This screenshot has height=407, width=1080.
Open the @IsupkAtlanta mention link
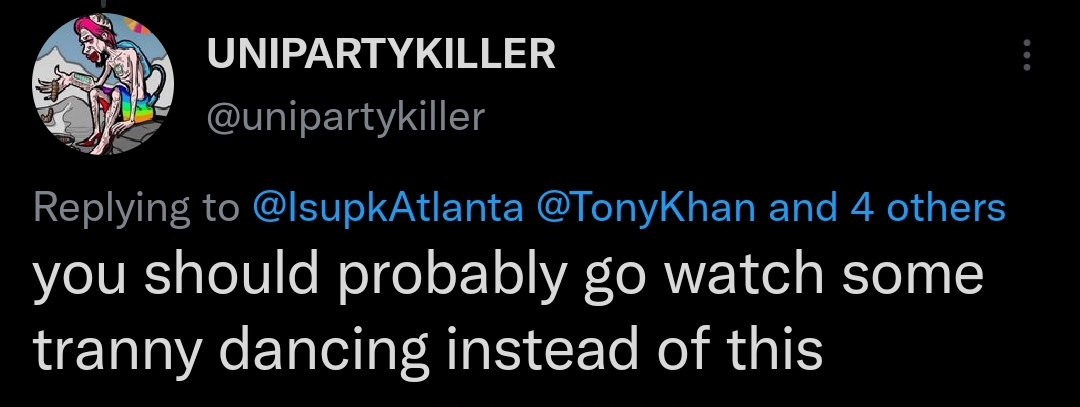[x=388, y=207]
